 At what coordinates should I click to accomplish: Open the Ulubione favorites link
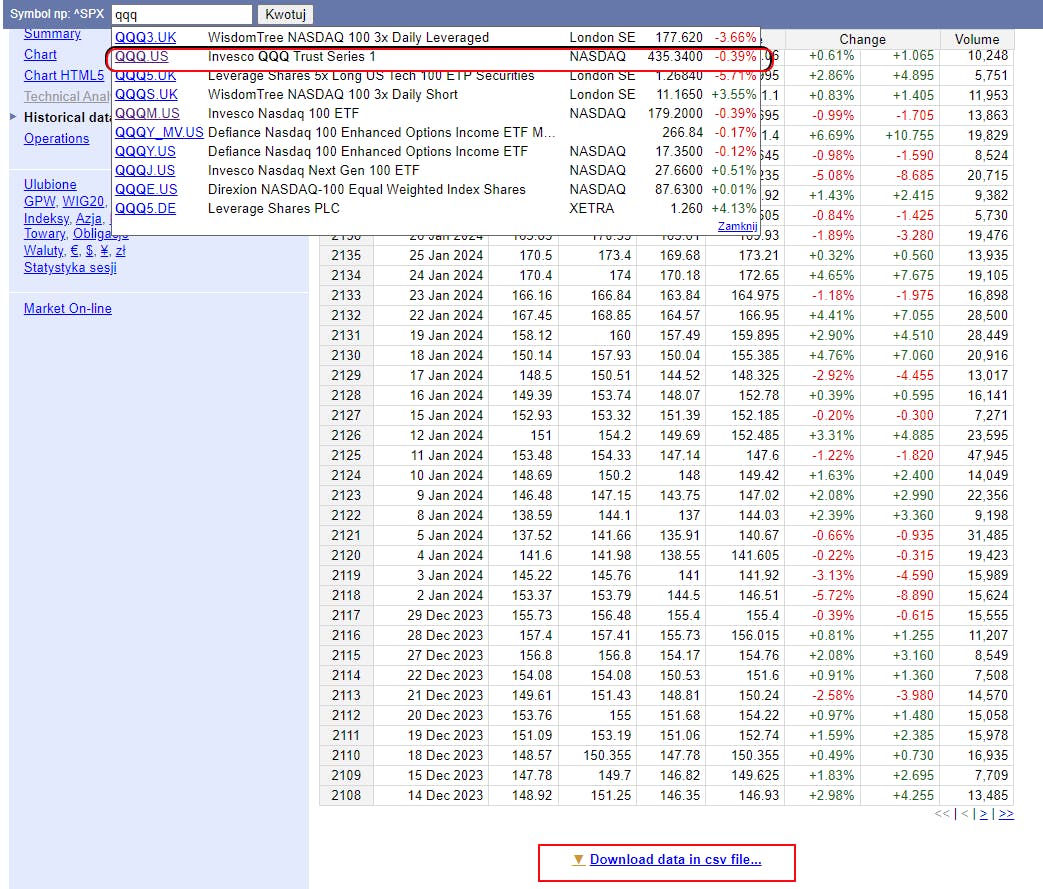[50, 184]
